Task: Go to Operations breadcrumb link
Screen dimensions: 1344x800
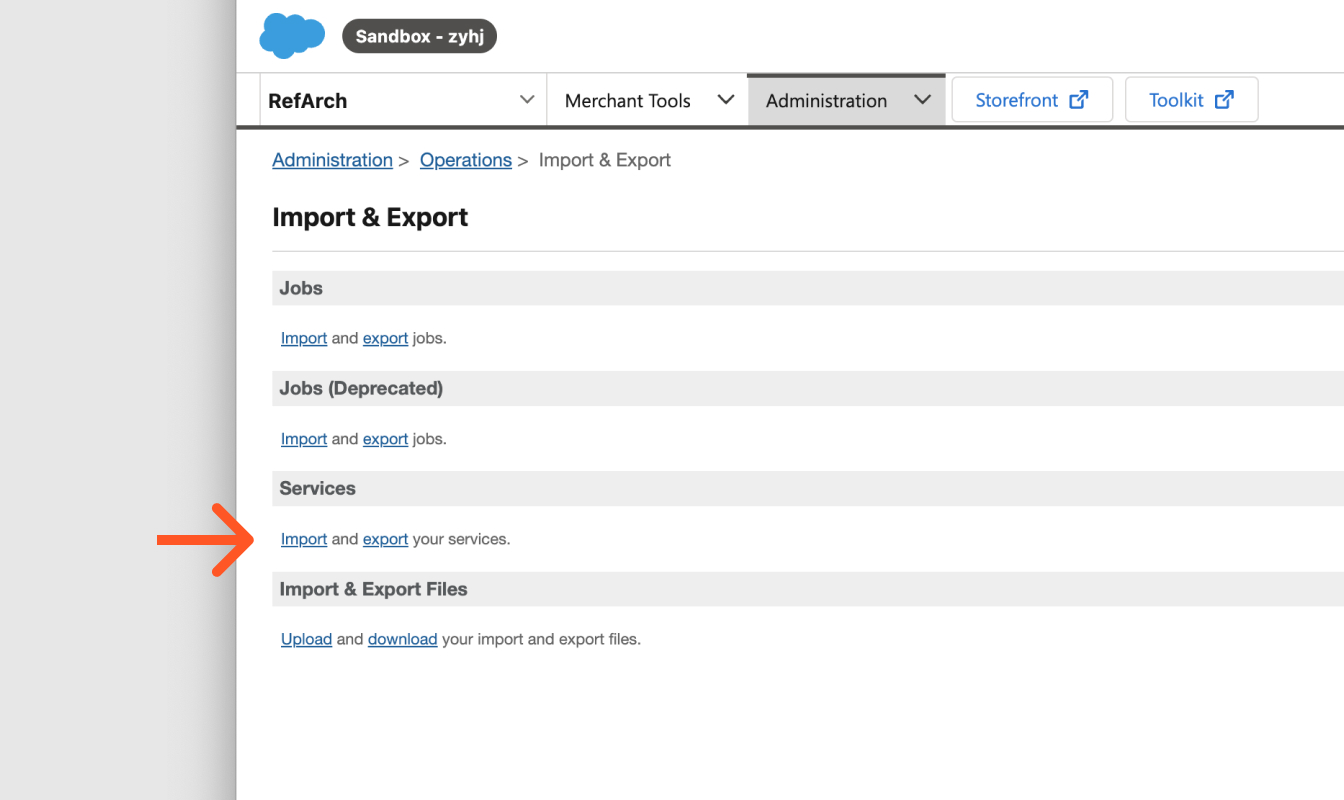Action: coord(466,160)
